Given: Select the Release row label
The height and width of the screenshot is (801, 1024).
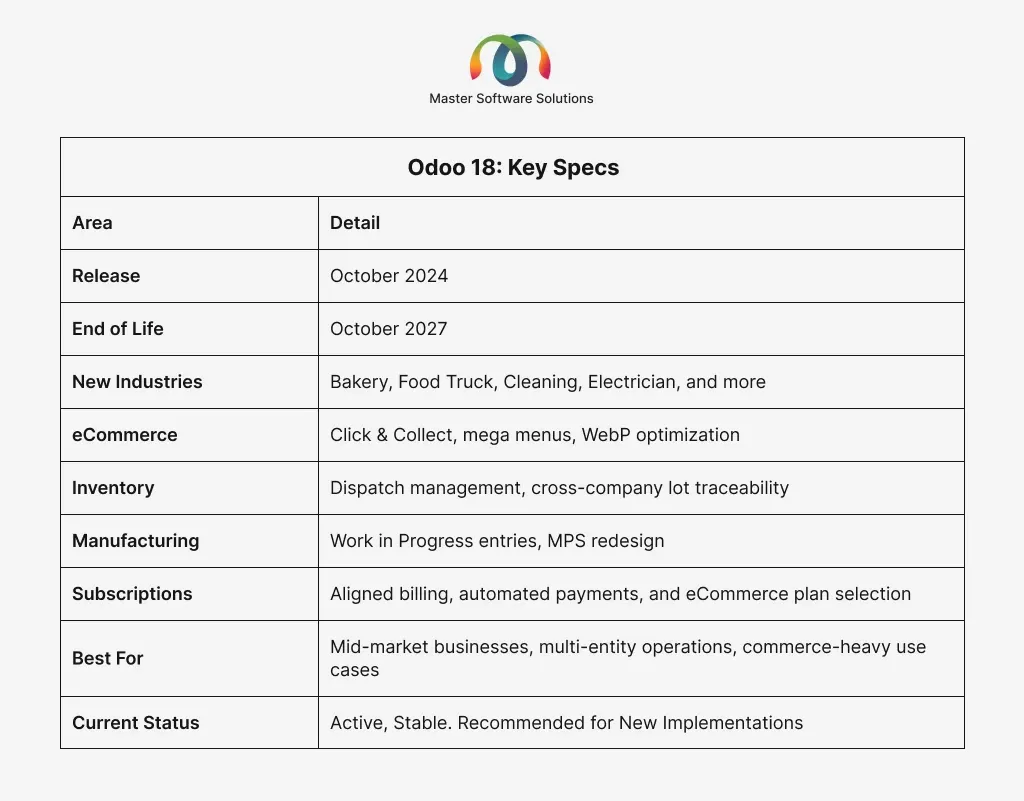Looking at the screenshot, I should click(x=106, y=276).
